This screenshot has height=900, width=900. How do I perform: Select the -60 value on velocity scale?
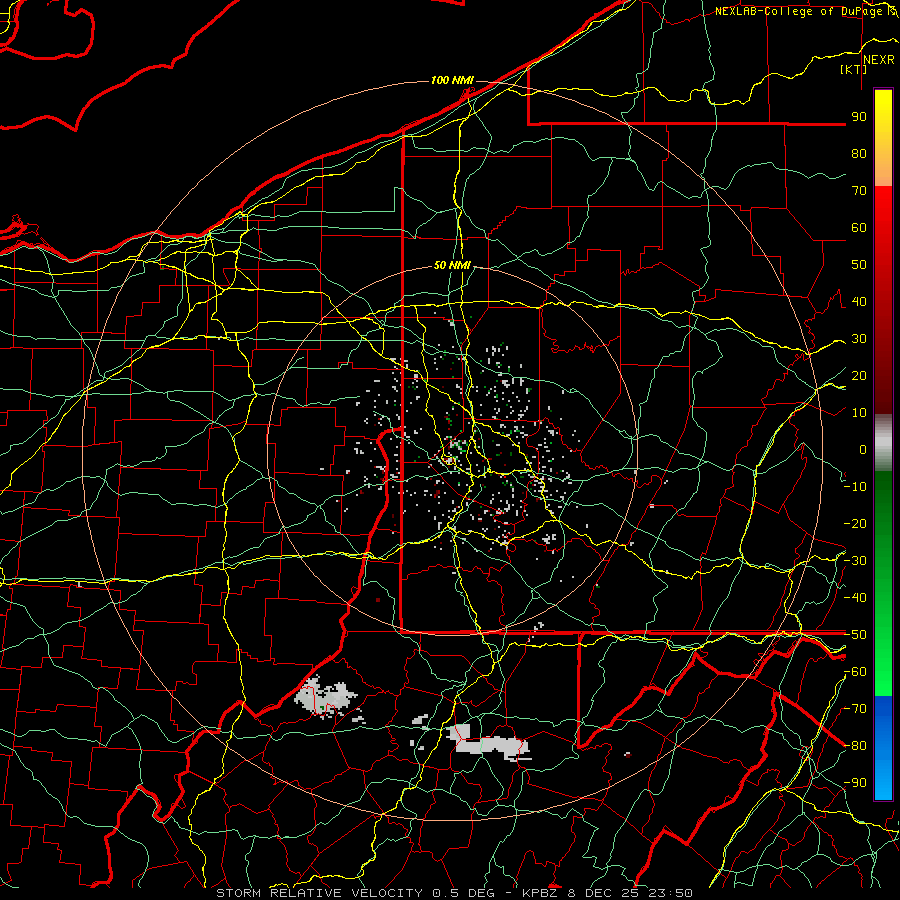[855, 672]
